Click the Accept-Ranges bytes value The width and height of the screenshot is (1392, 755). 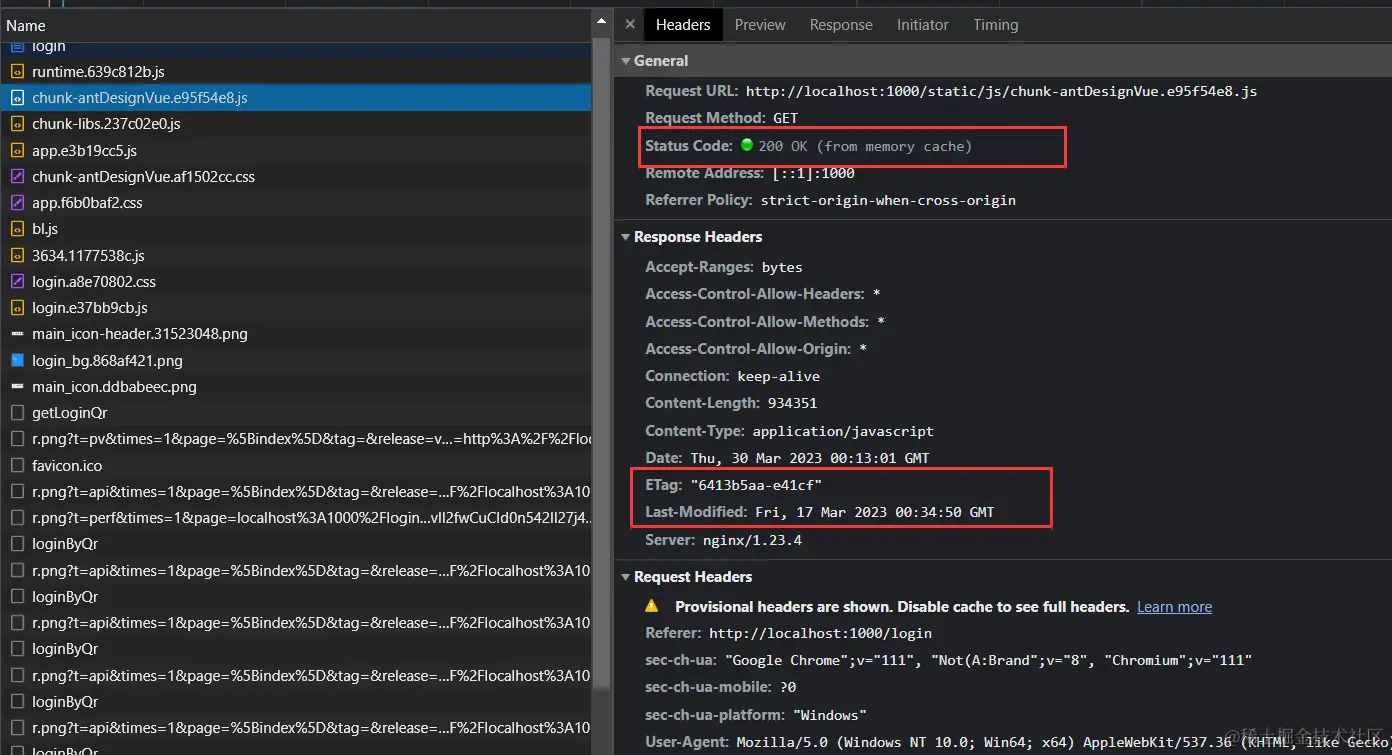point(782,267)
